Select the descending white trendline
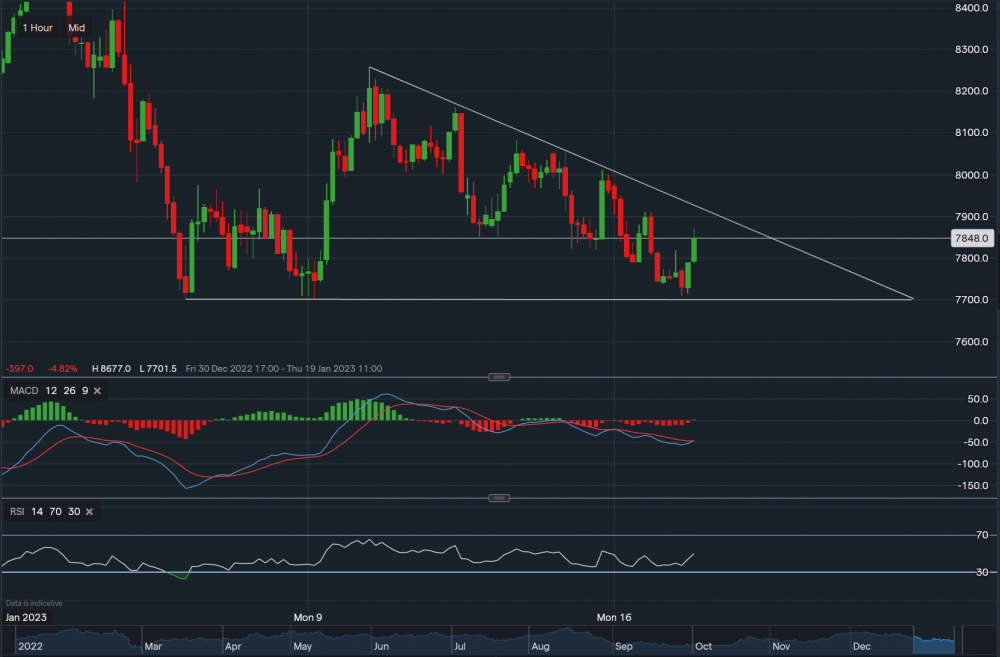Screen dimensions: 1000x657 click(x=640, y=183)
